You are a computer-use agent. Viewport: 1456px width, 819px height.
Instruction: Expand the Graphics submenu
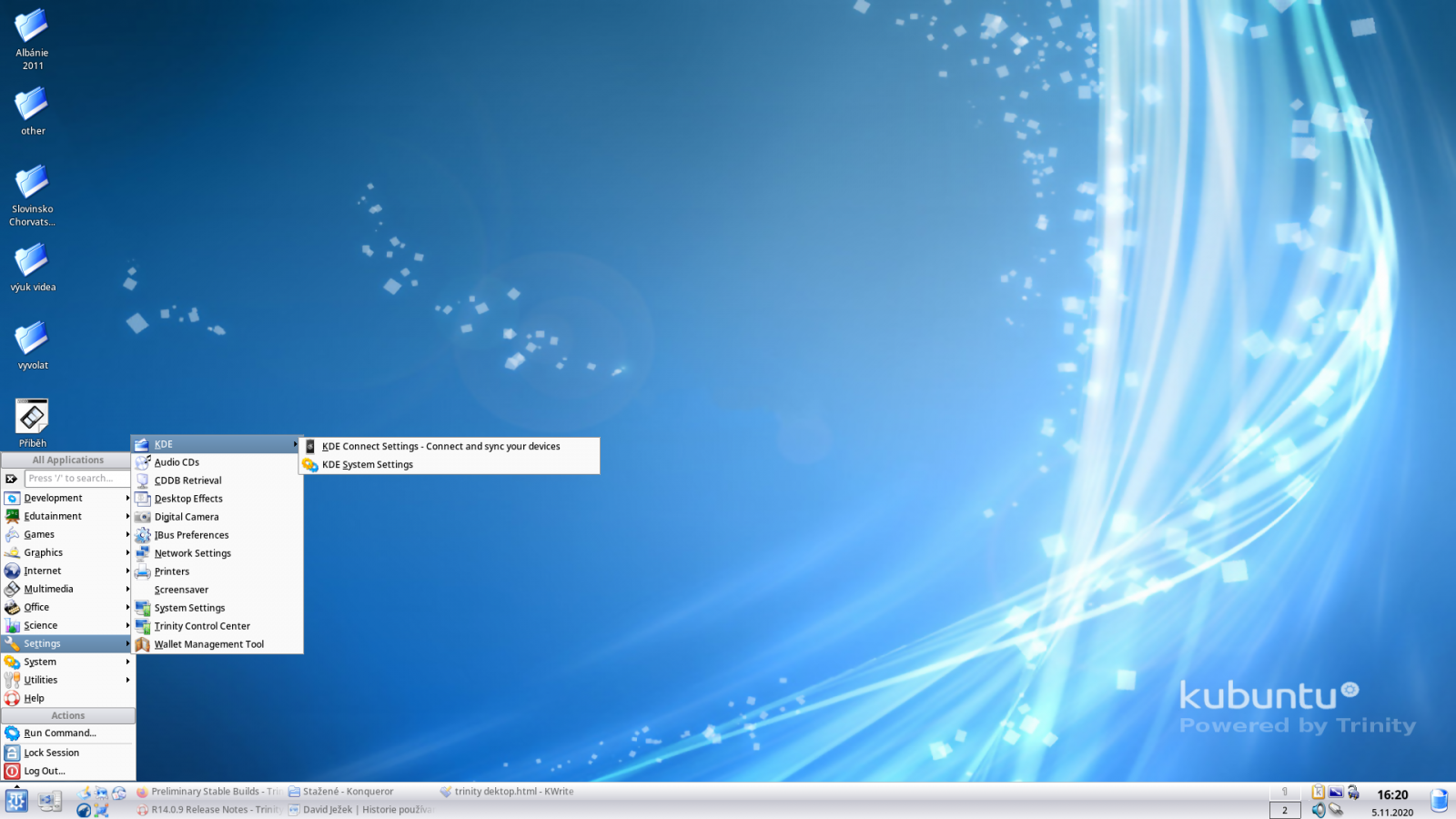(44, 552)
